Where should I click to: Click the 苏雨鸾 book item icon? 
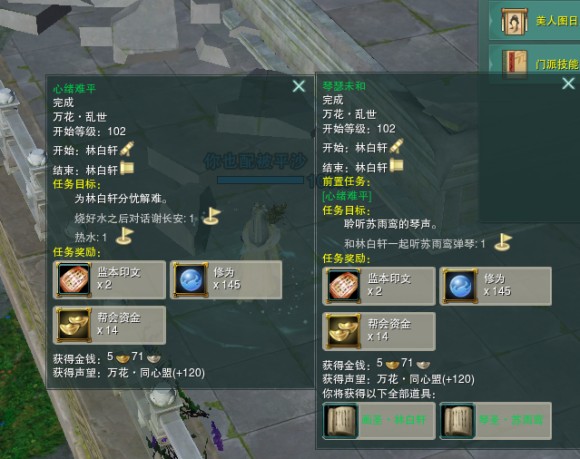(x=457, y=421)
